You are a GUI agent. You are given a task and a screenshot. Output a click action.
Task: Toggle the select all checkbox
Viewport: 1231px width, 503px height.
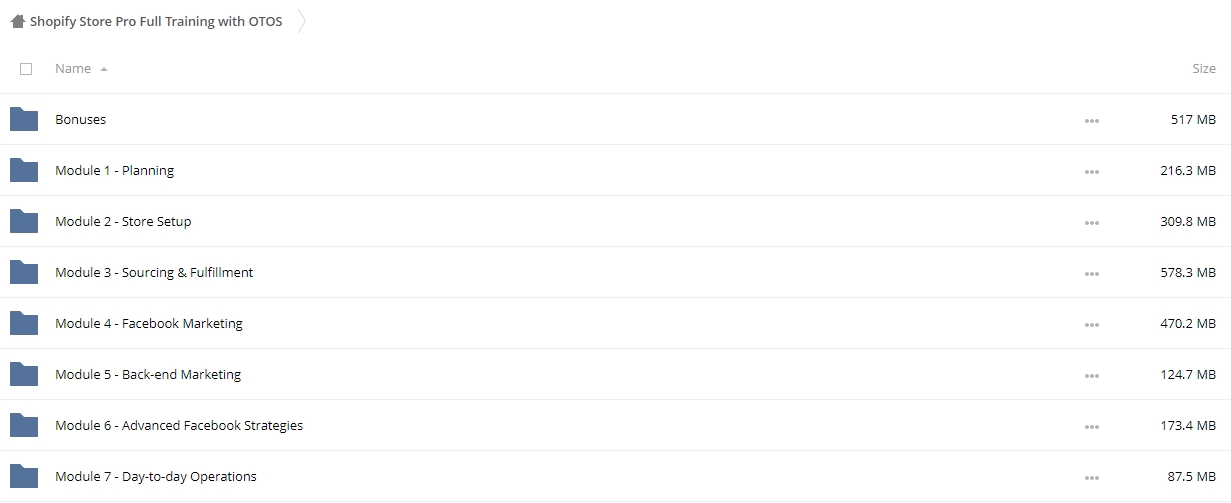[26, 69]
